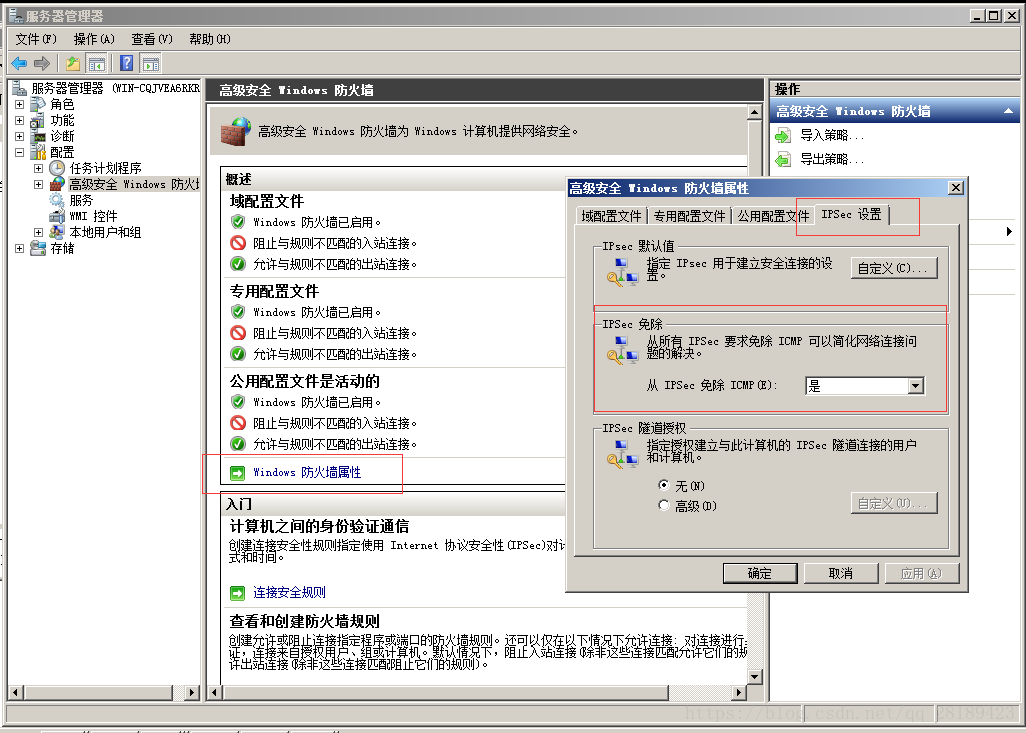Select the WMI 控件 tree item
Image resolution: width=1026 pixels, height=733 pixels.
click(x=93, y=216)
